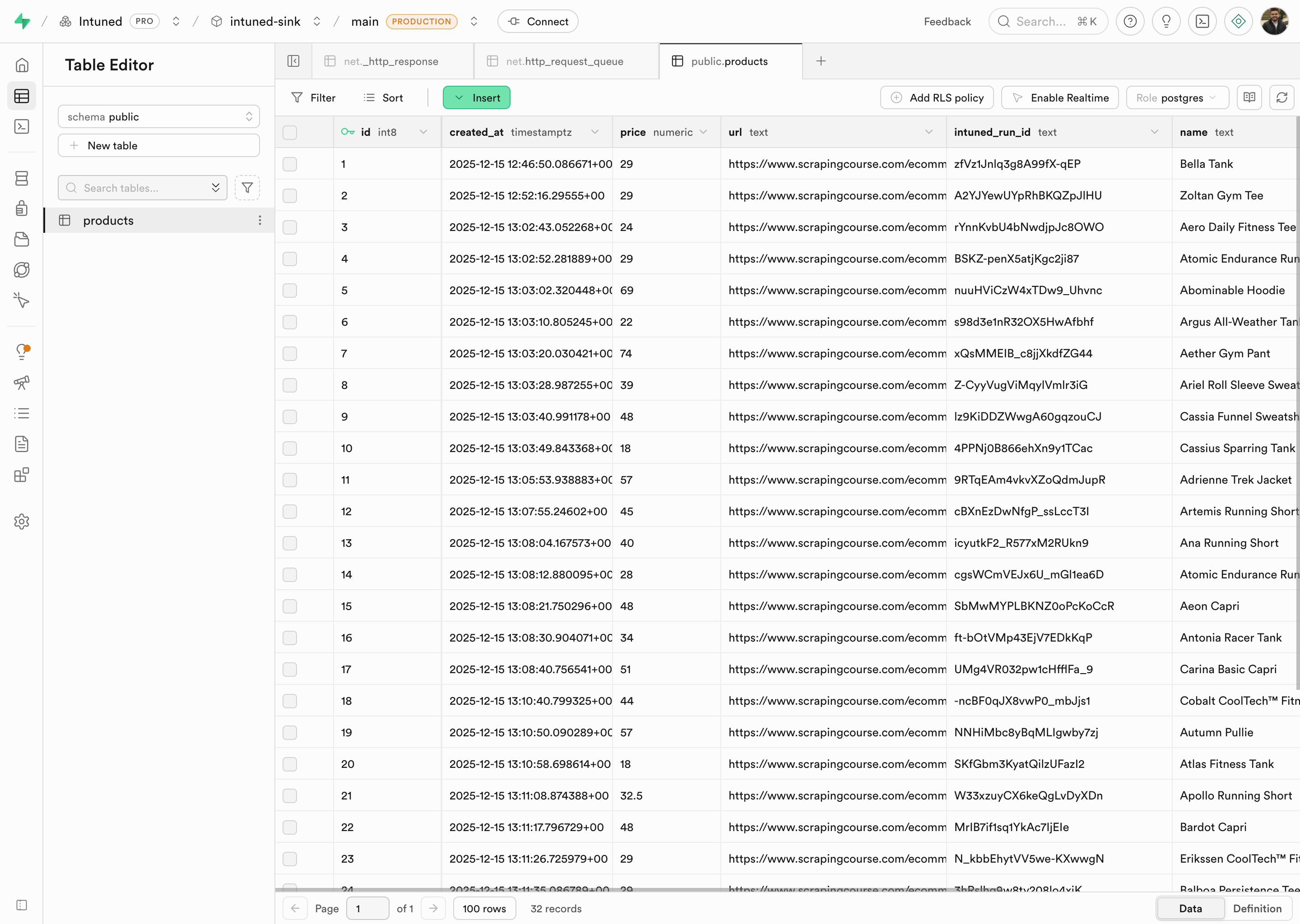Select the checkbox for row id 5

(x=290, y=290)
